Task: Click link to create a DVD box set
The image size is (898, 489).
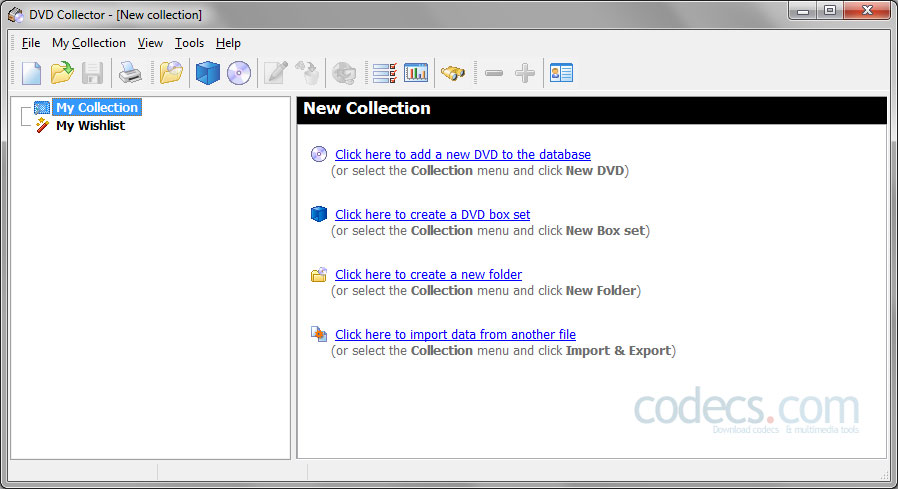Action: (432, 215)
